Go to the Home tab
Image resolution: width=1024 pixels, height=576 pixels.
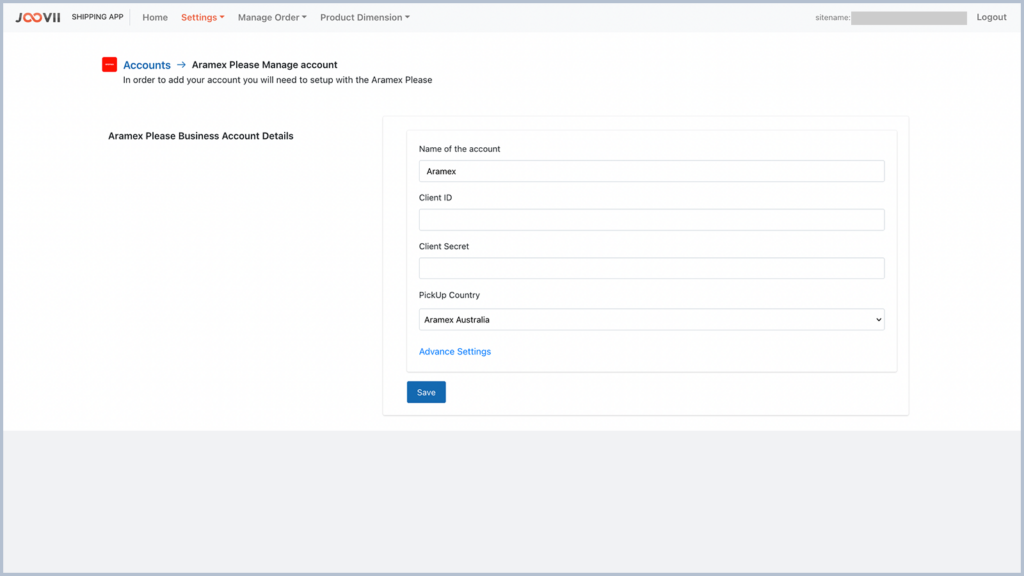154,17
